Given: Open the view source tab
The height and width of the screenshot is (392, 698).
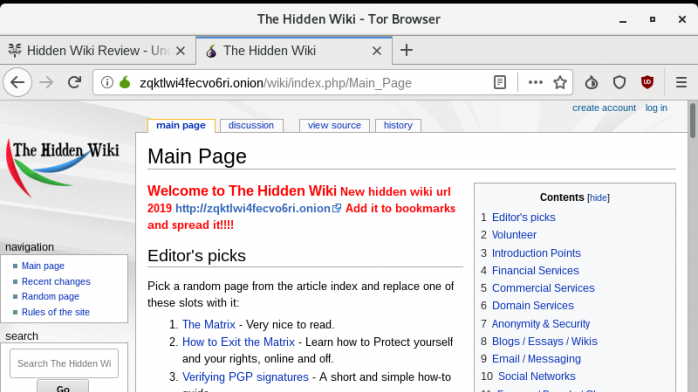Looking at the screenshot, I should 334,125.
